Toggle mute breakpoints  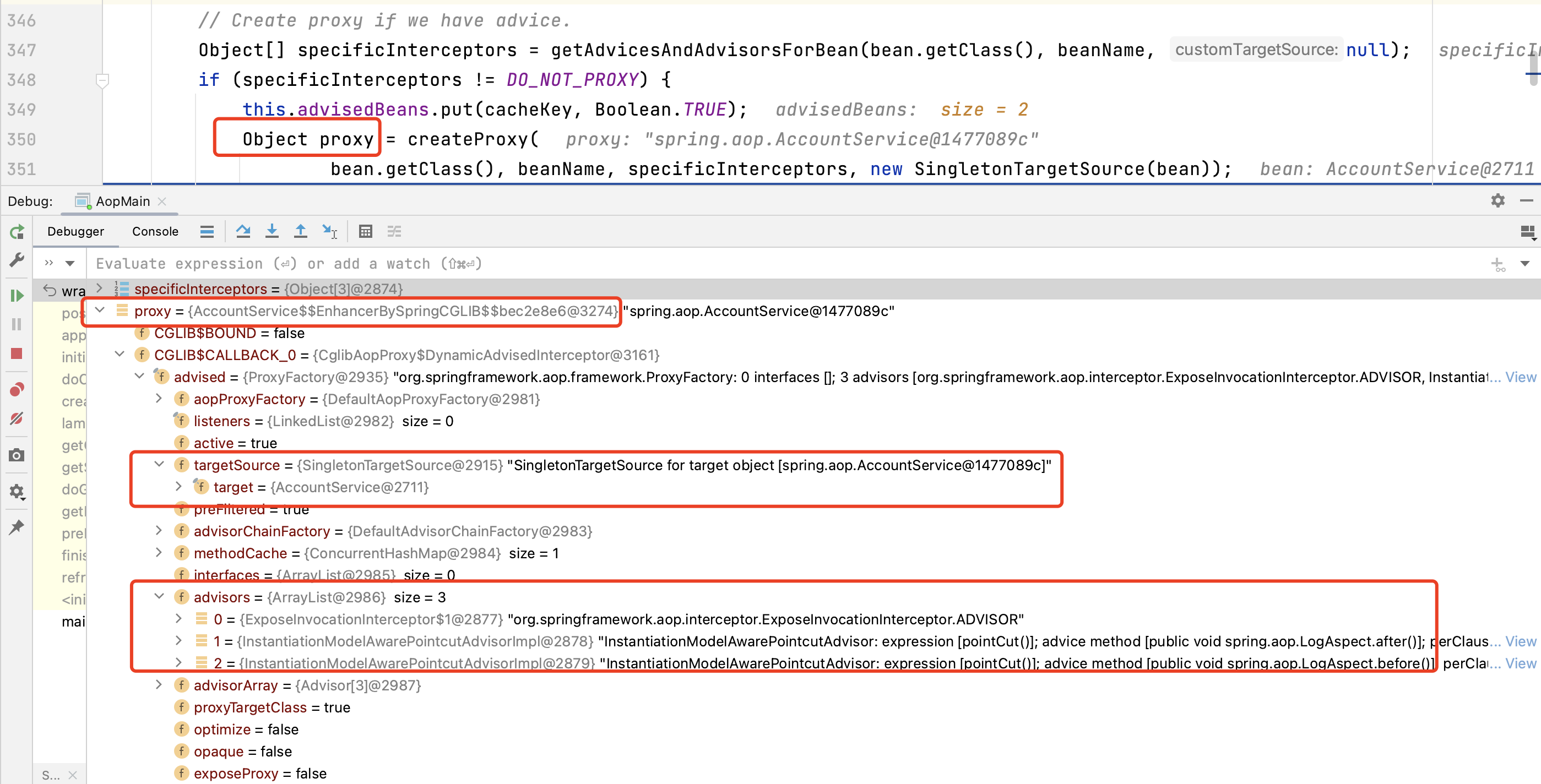(x=17, y=418)
